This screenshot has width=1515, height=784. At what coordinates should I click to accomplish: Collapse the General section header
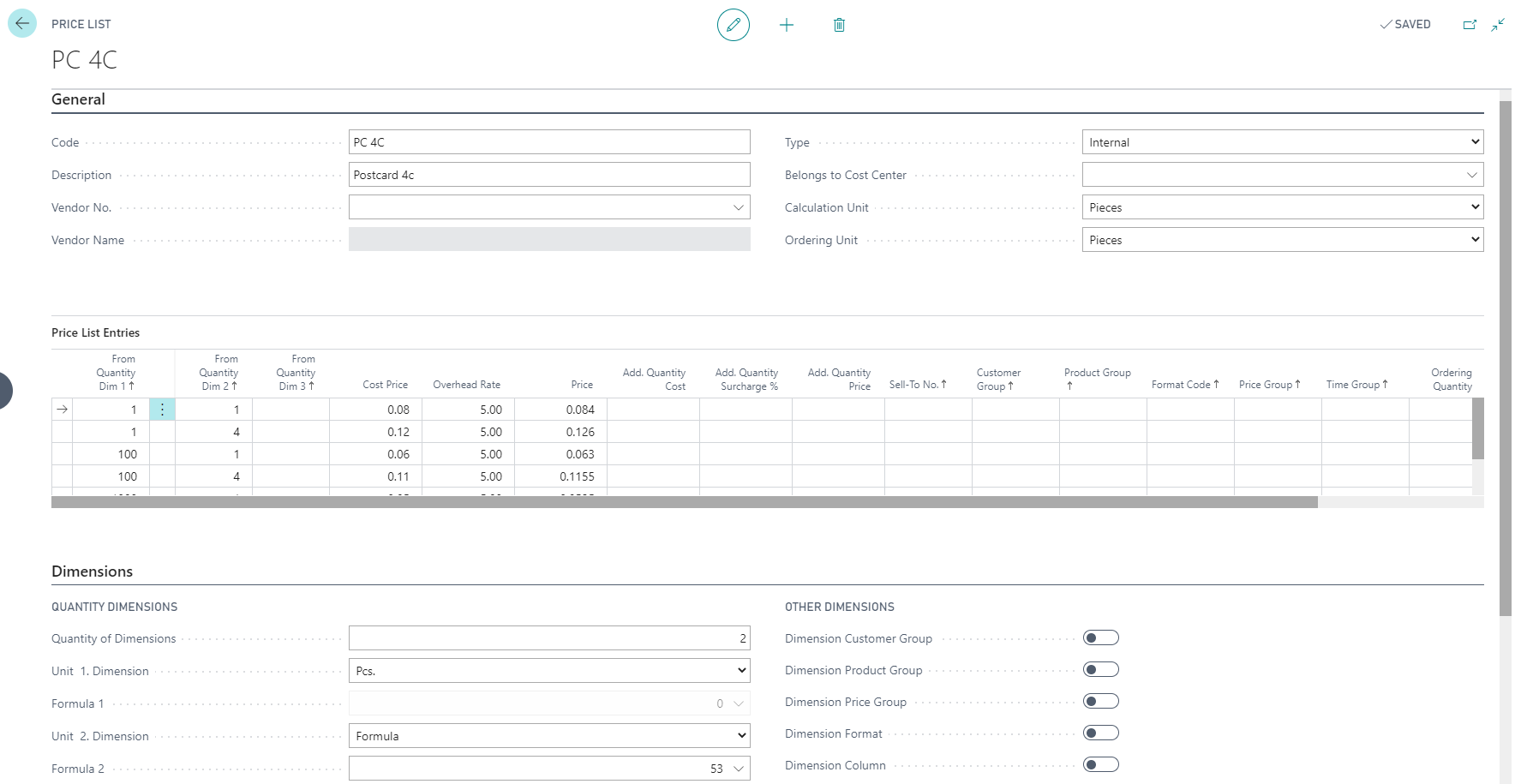pos(78,99)
